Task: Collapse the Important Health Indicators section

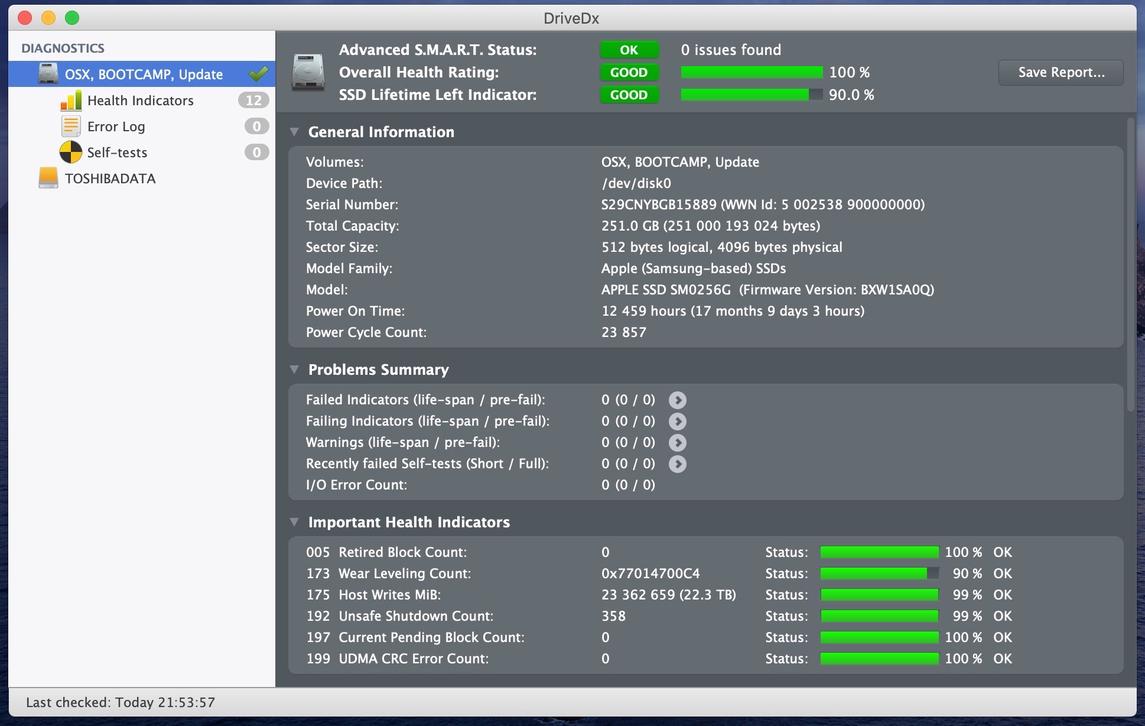Action: click(294, 522)
